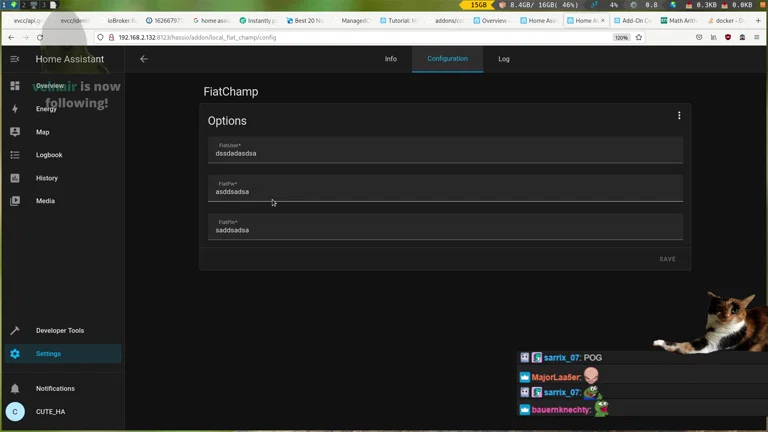Select the Configuration tab
The image size is (768, 432).
tap(447, 59)
